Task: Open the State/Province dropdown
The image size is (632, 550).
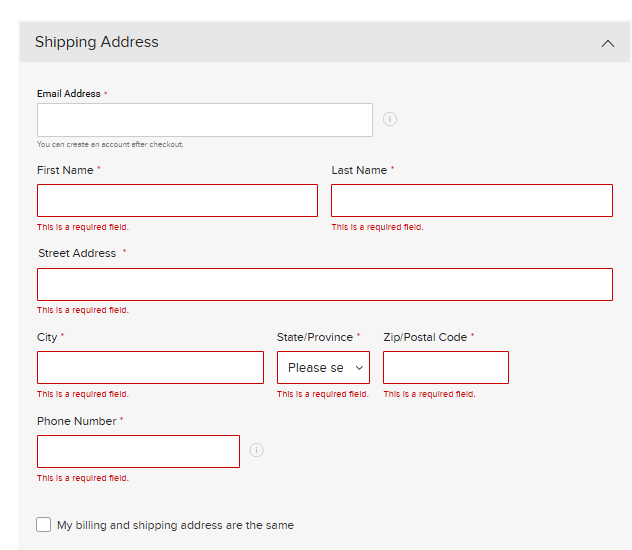Action: tap(323, 368)
